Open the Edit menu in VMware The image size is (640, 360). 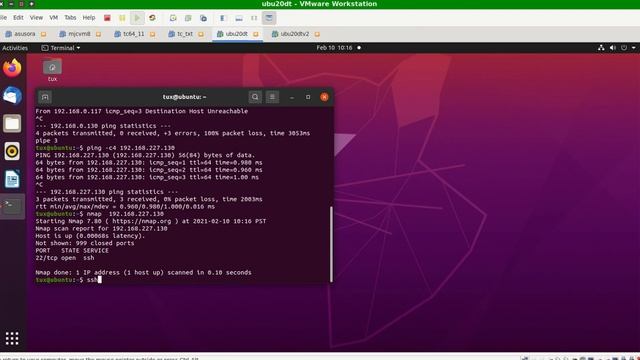tap(18, 18)
